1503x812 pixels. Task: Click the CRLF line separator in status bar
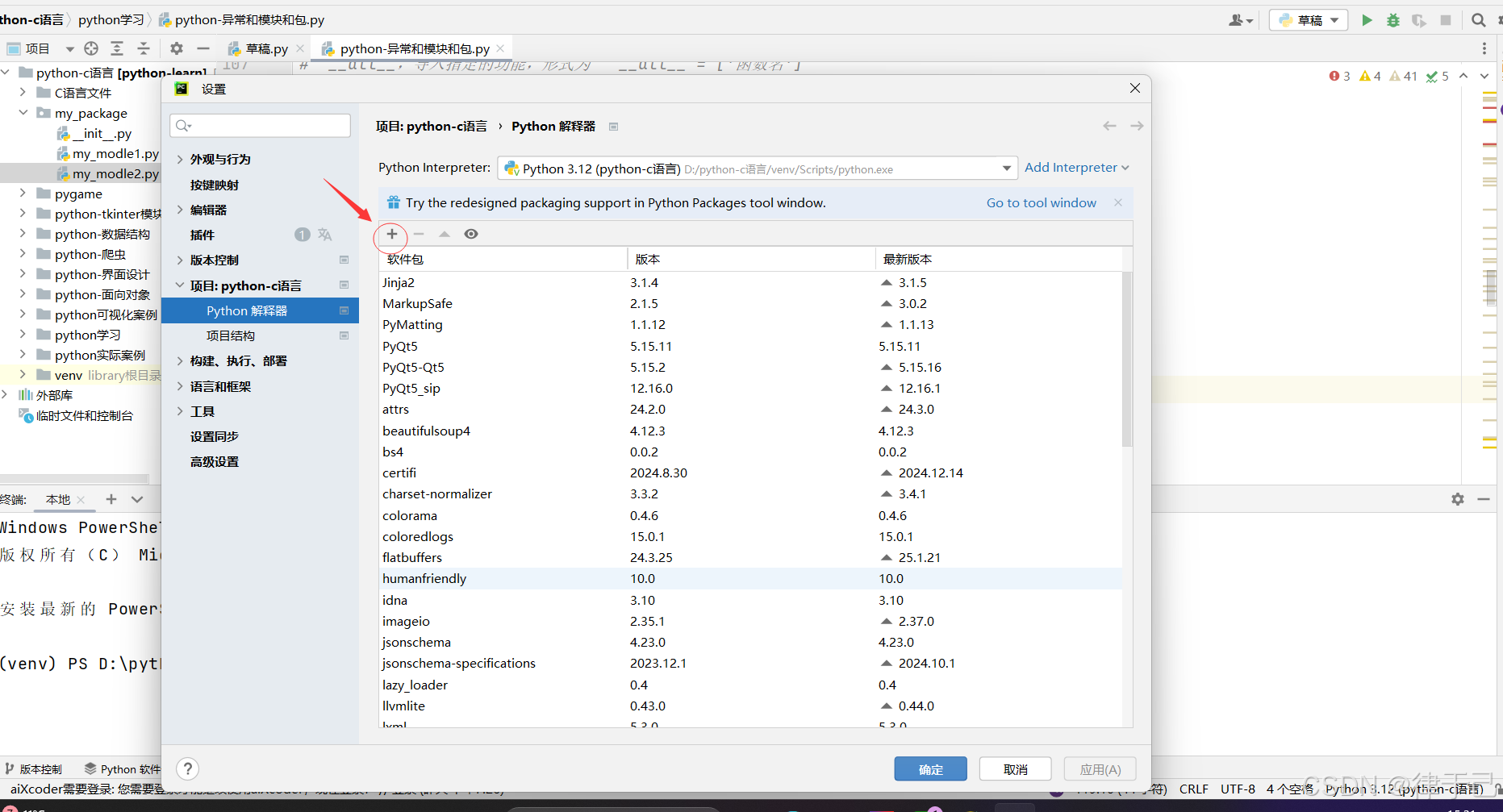(x=1194, y=789)
